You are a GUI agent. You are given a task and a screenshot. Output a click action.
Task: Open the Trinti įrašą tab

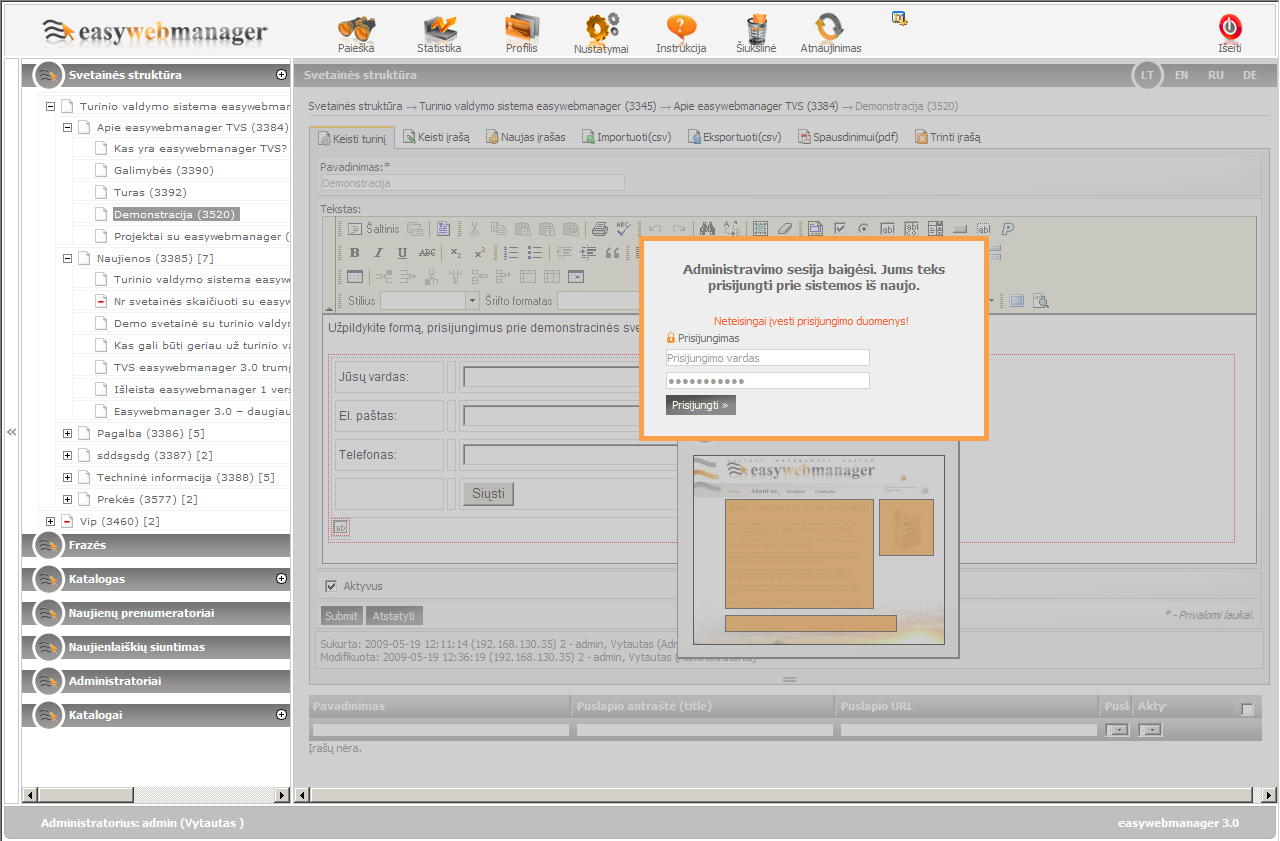coord(948,137)
